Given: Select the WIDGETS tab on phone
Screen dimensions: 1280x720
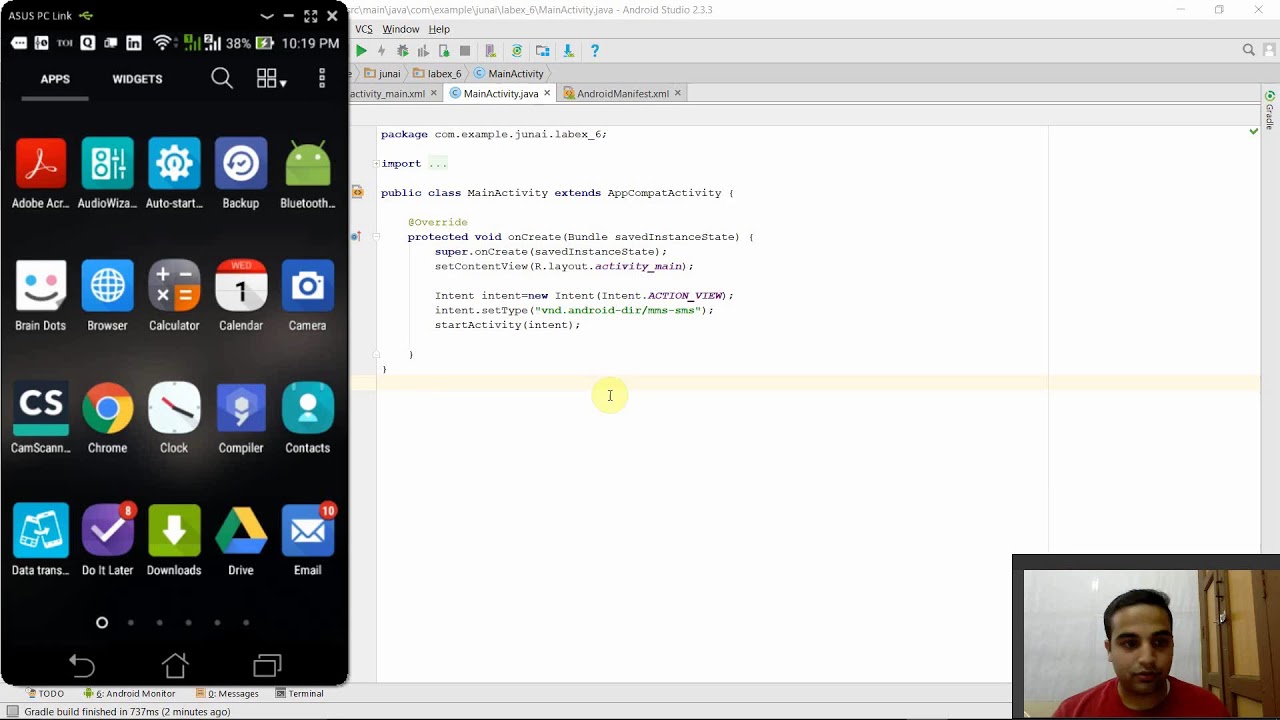Looking at the screenshot, I should click(137, 79).
